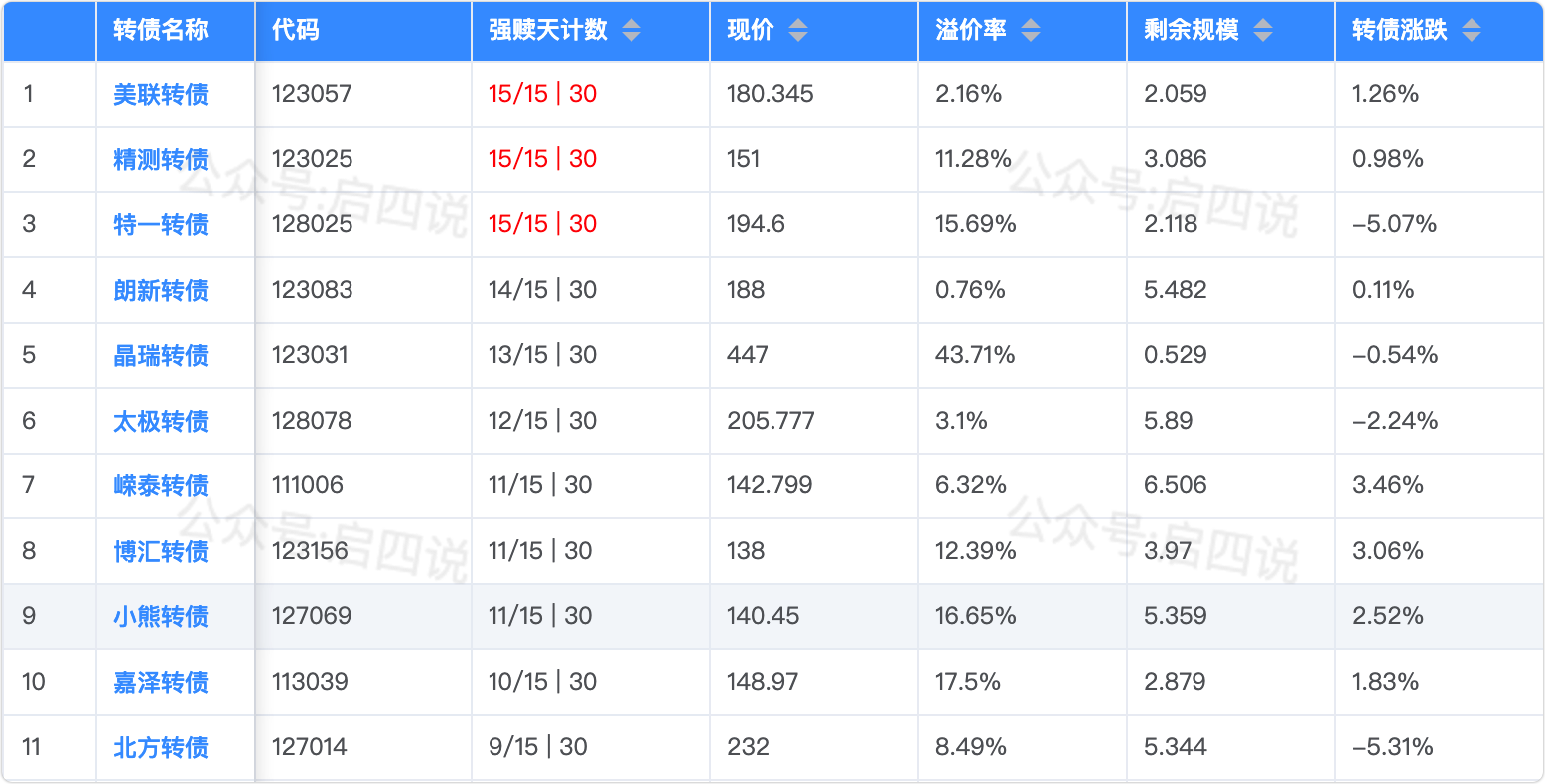
Task: Open 精测转债 details link
Action: tap(161, 159)
